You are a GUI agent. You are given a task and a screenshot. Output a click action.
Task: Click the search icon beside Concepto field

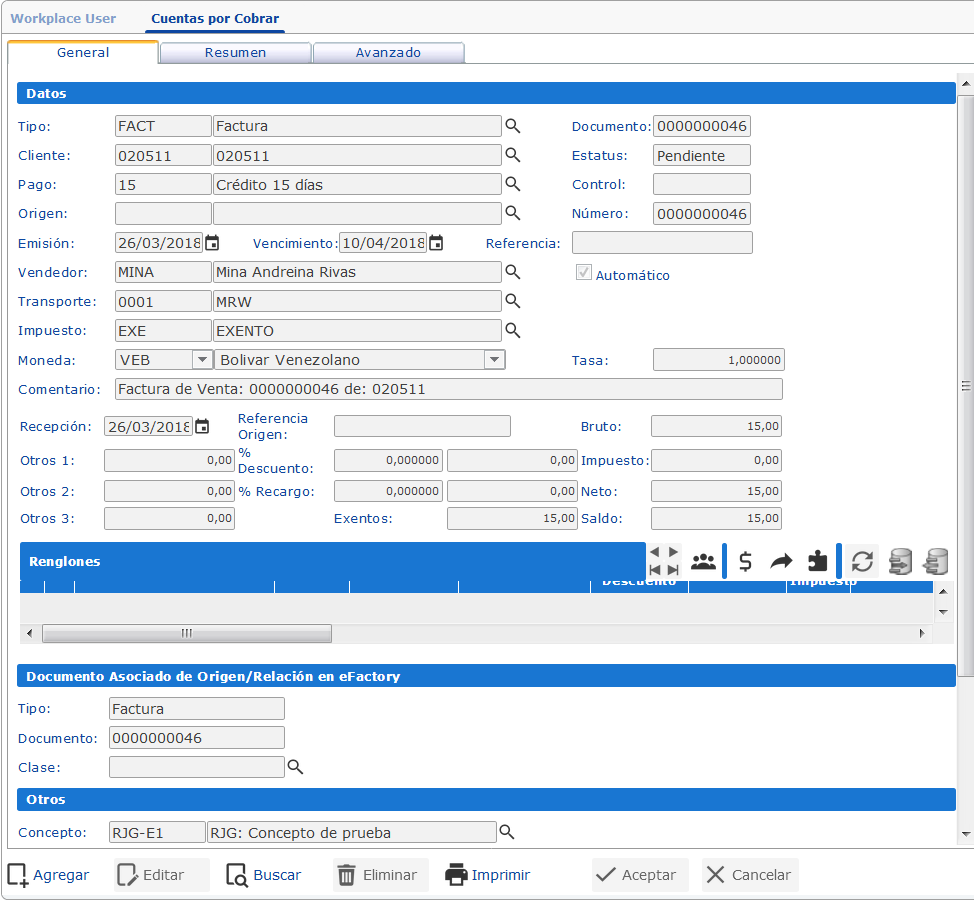click(506, 832)
